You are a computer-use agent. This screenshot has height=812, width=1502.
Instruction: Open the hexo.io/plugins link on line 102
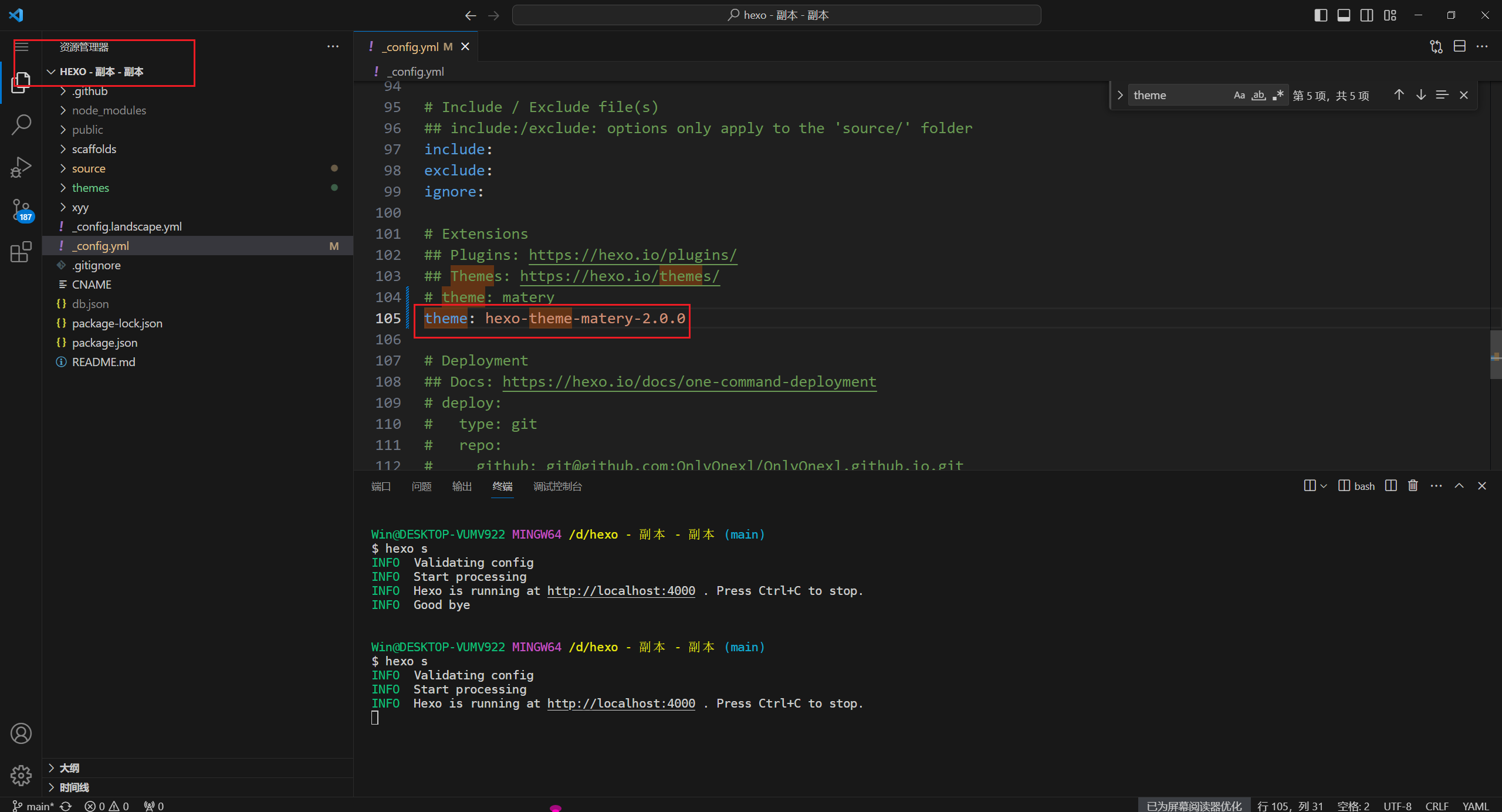coord(632,255)
